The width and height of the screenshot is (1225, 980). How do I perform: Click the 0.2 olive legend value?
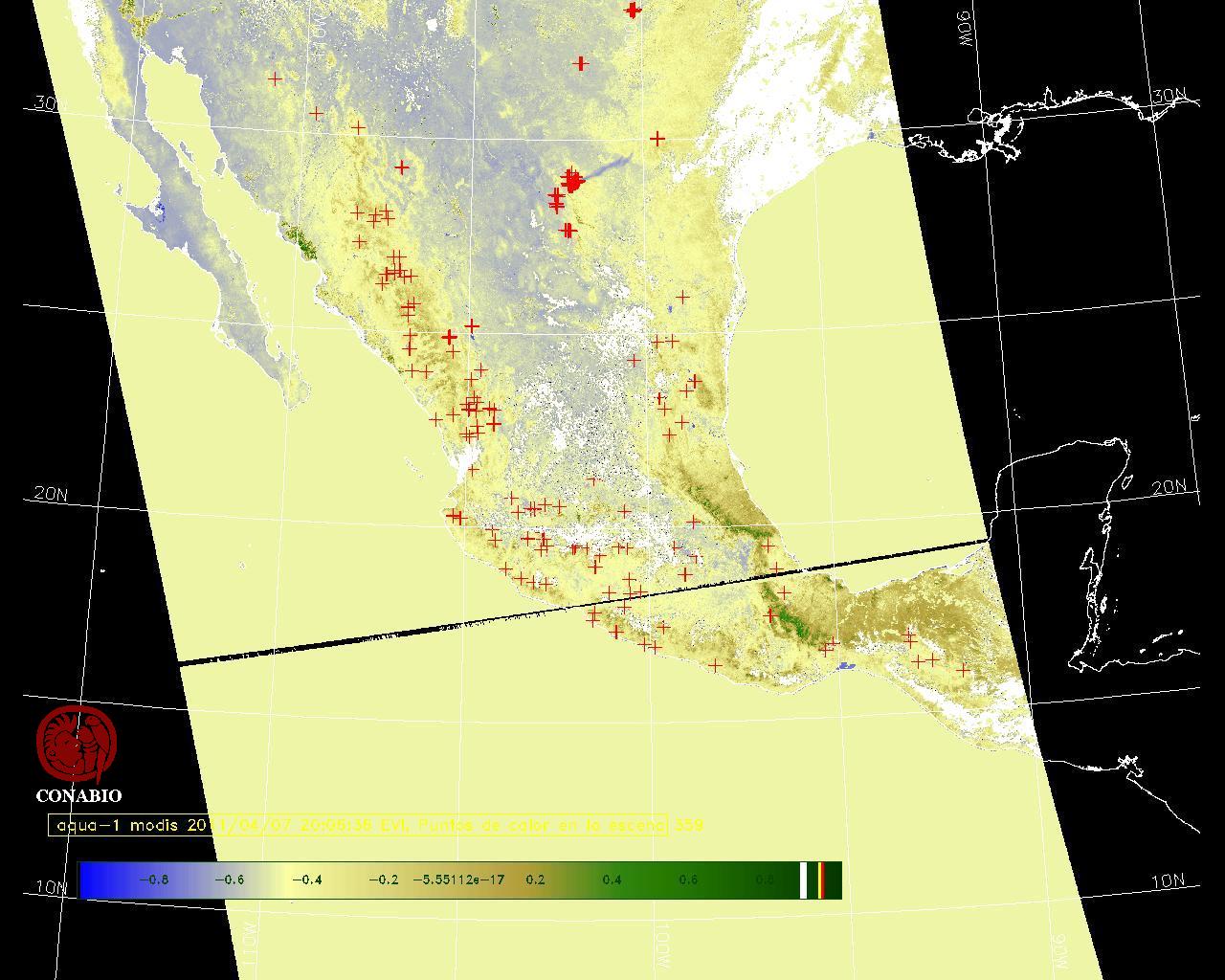tap(535, 880)
